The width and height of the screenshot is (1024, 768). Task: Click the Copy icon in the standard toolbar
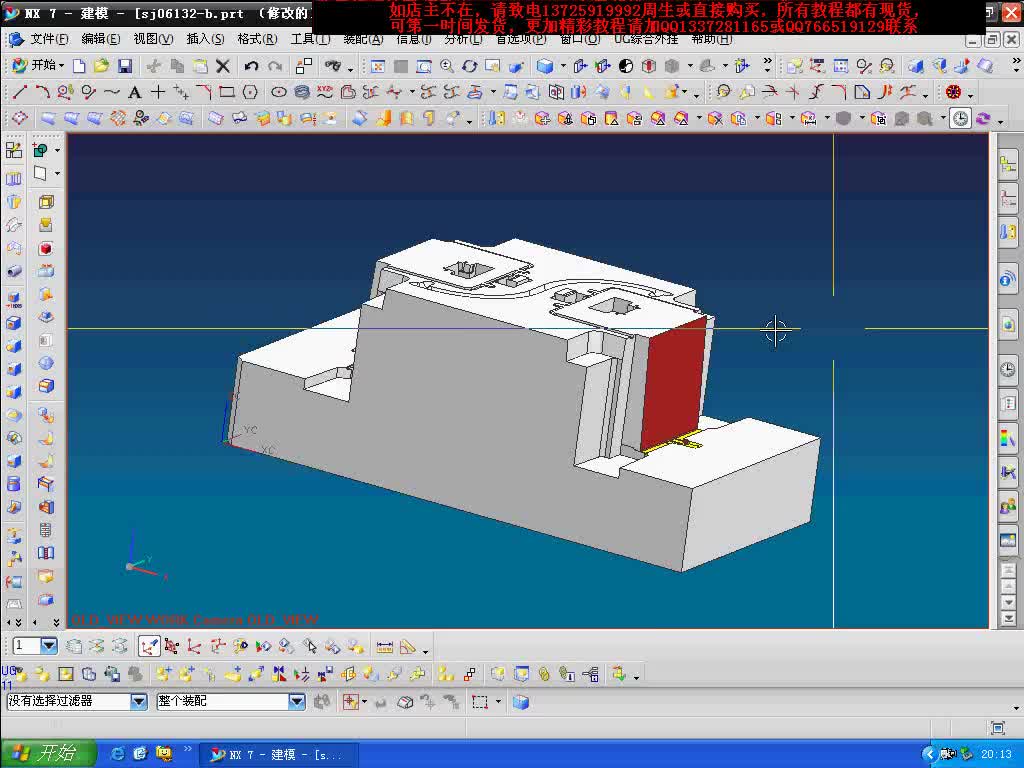click(x=177, y=66)
